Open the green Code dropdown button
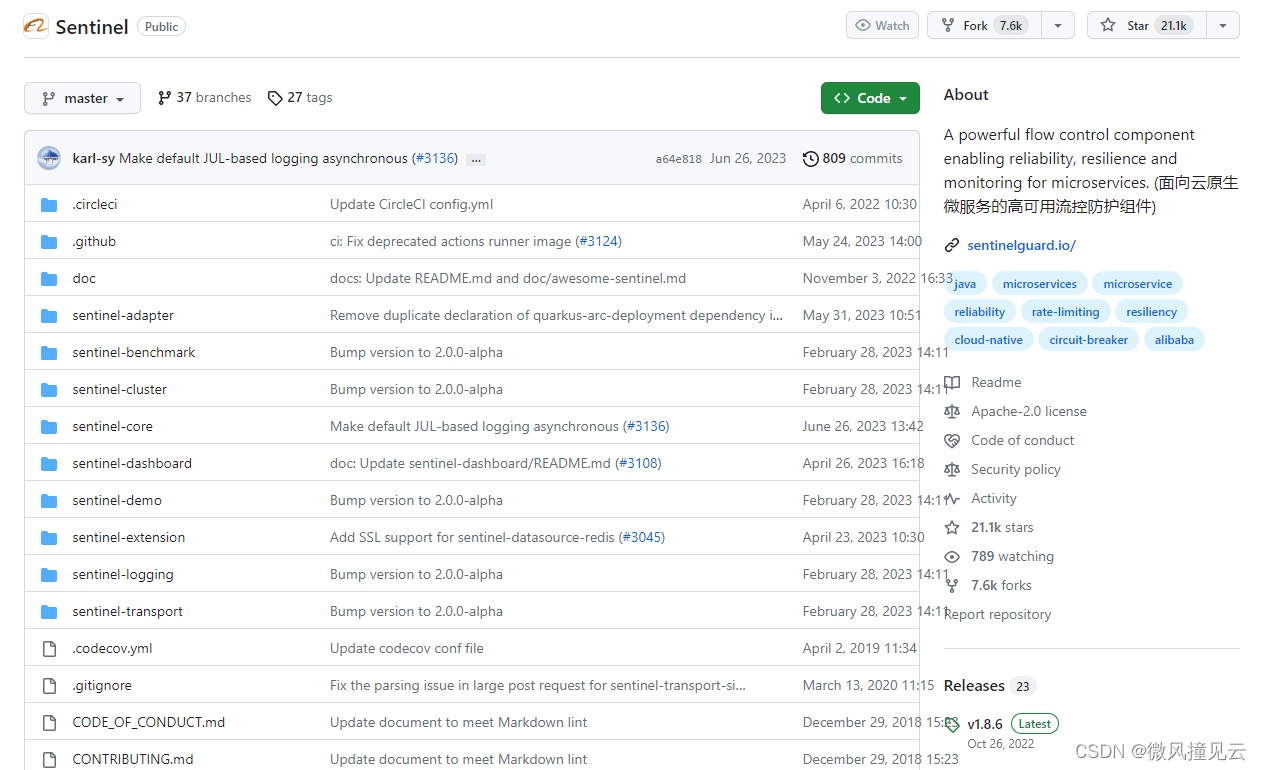1261x770 pixels. pos(870,98)
